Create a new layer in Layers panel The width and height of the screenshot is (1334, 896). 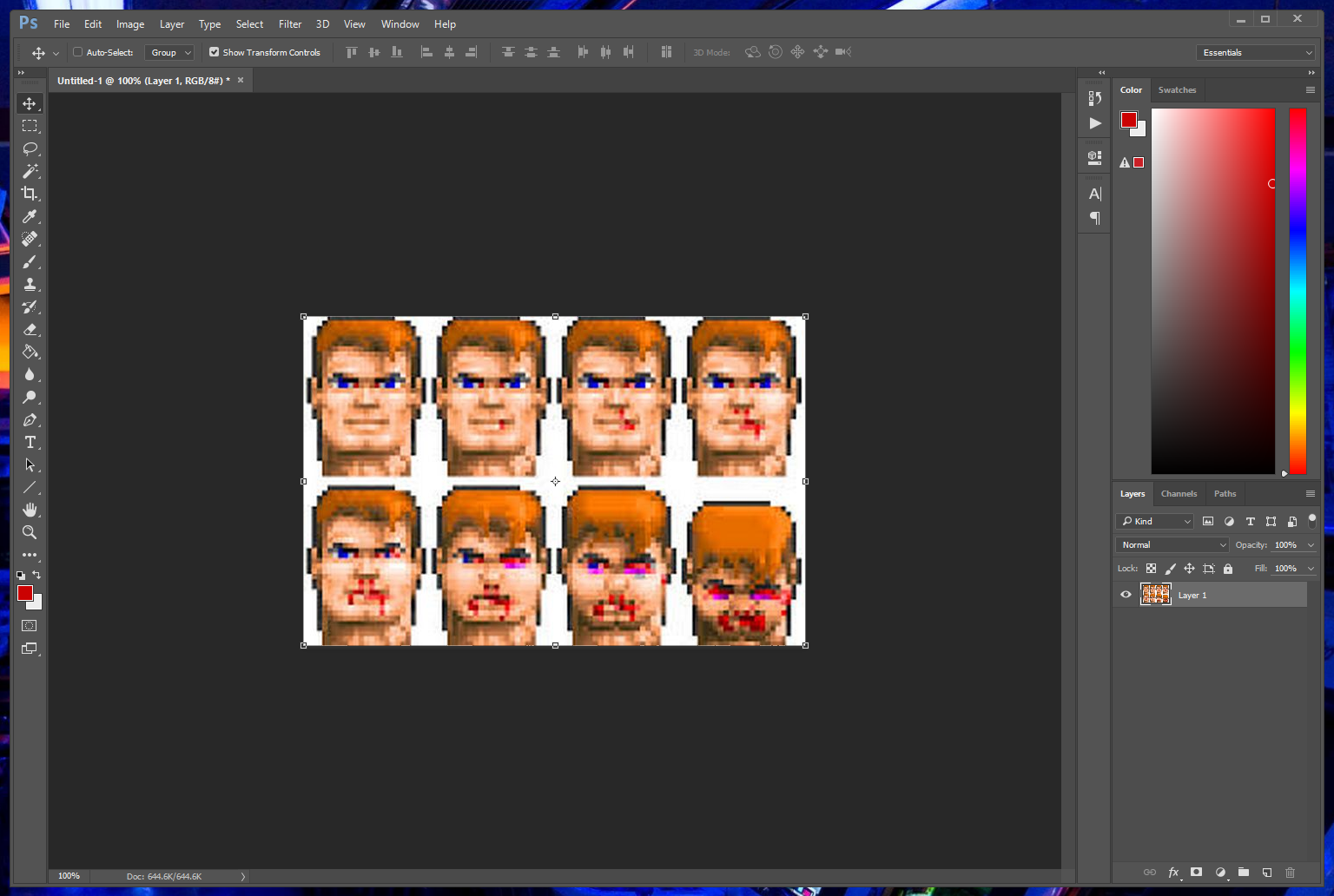coord(1266,873)
